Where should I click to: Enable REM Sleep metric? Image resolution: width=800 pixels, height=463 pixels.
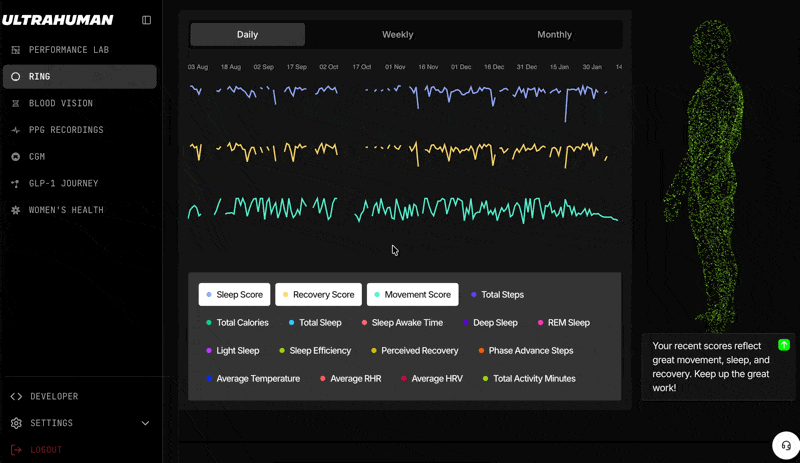[x=564, y=323]
